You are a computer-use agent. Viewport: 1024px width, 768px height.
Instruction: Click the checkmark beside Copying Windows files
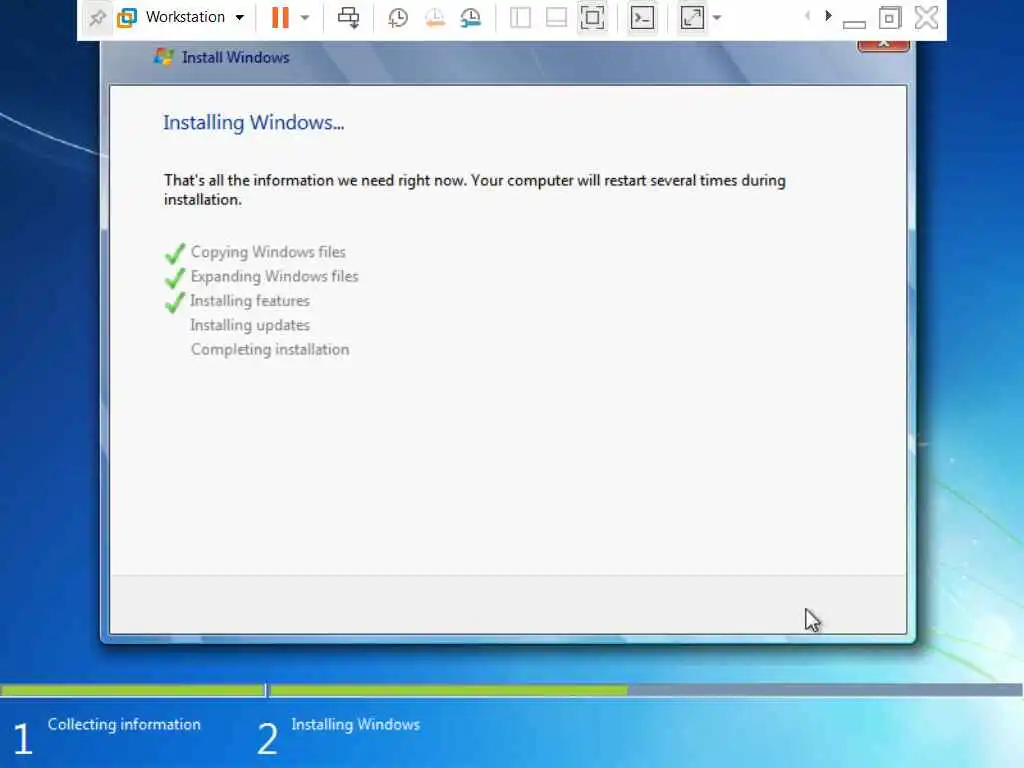tap(174, 253)
